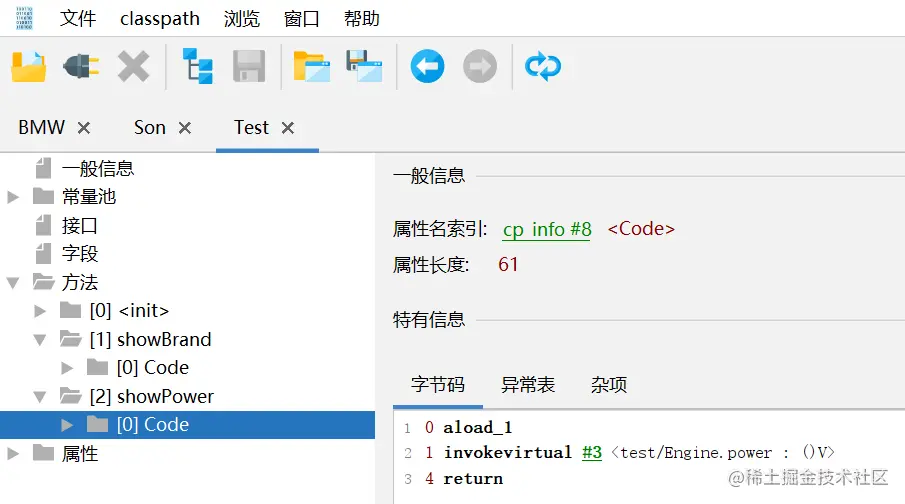This screenshot has height=504, width=905.
Task: Click the folder-with-window workspace icon
Action: coord(312,66)
